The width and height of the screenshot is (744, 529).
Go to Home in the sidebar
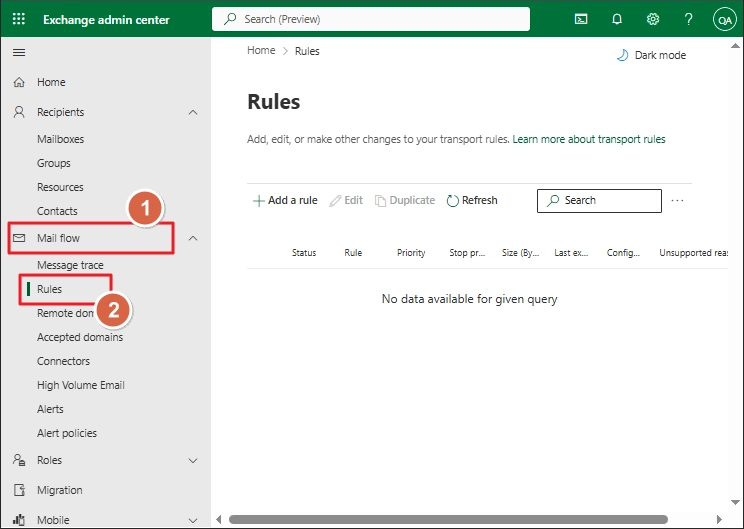pyautogui.click(x=51, y=82)
